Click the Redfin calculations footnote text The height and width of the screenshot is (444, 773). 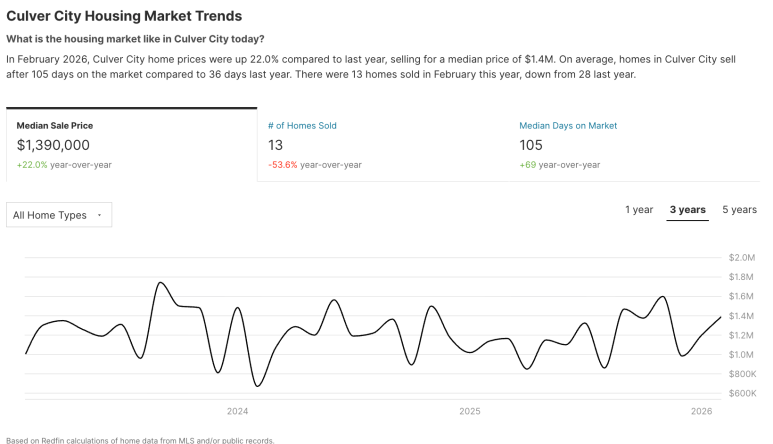139,439
